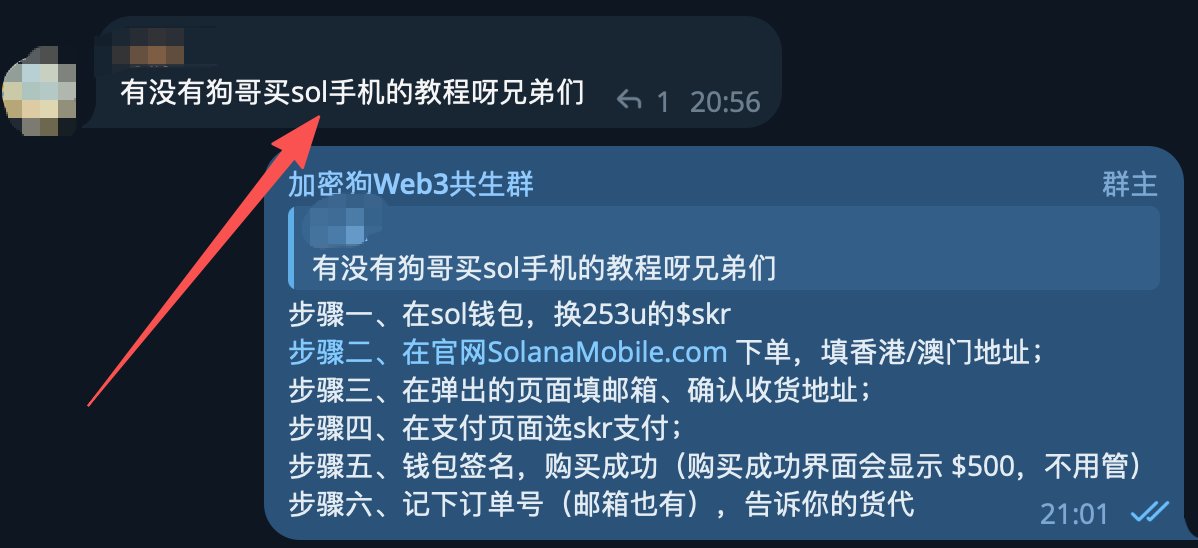Viewport: 1198px width, 548px height.
Task: Select the 20:56 timestamp
Action: [x=725, y=102]
